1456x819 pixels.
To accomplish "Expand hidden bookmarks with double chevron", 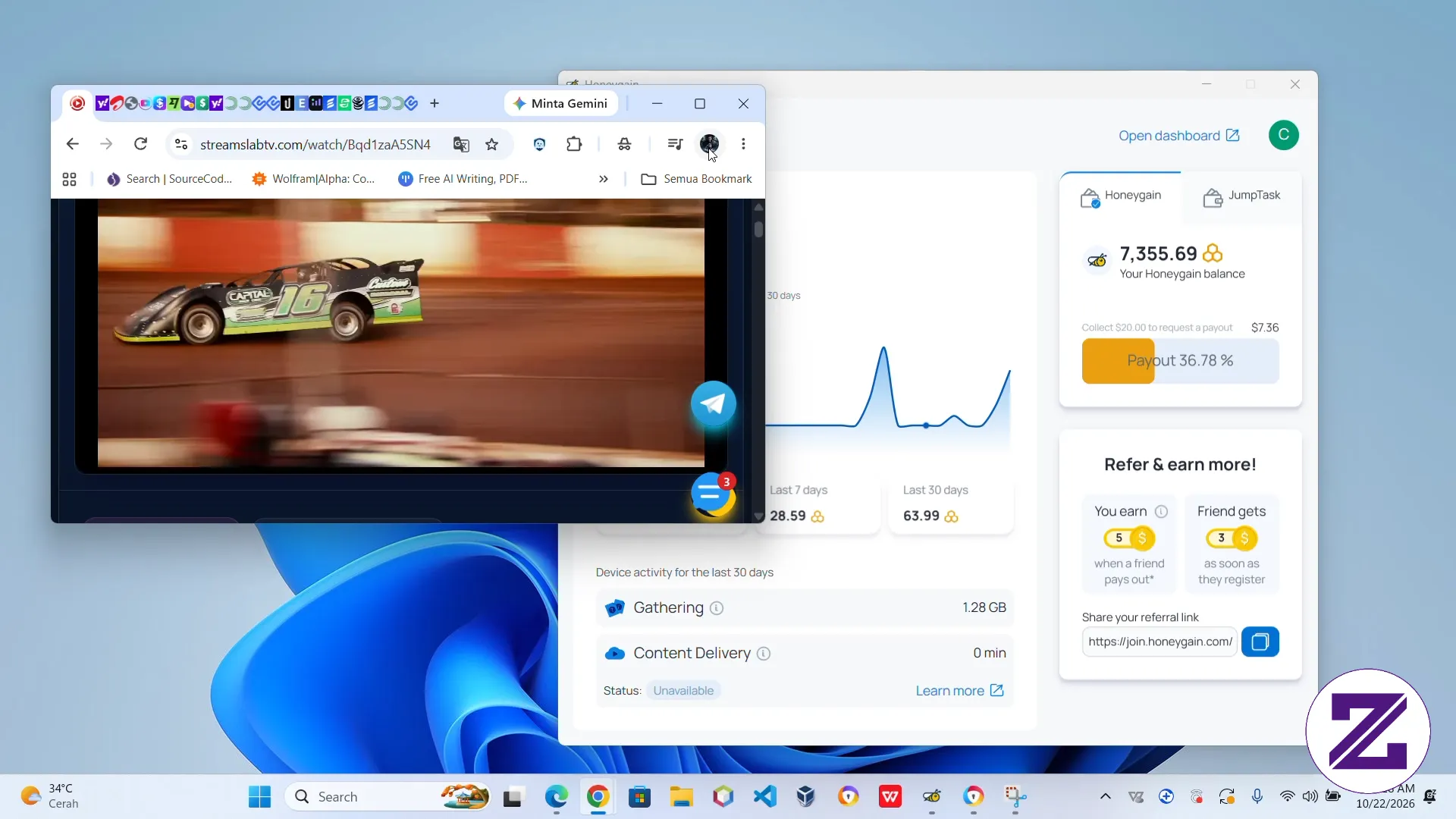I will tap(604, 179).
